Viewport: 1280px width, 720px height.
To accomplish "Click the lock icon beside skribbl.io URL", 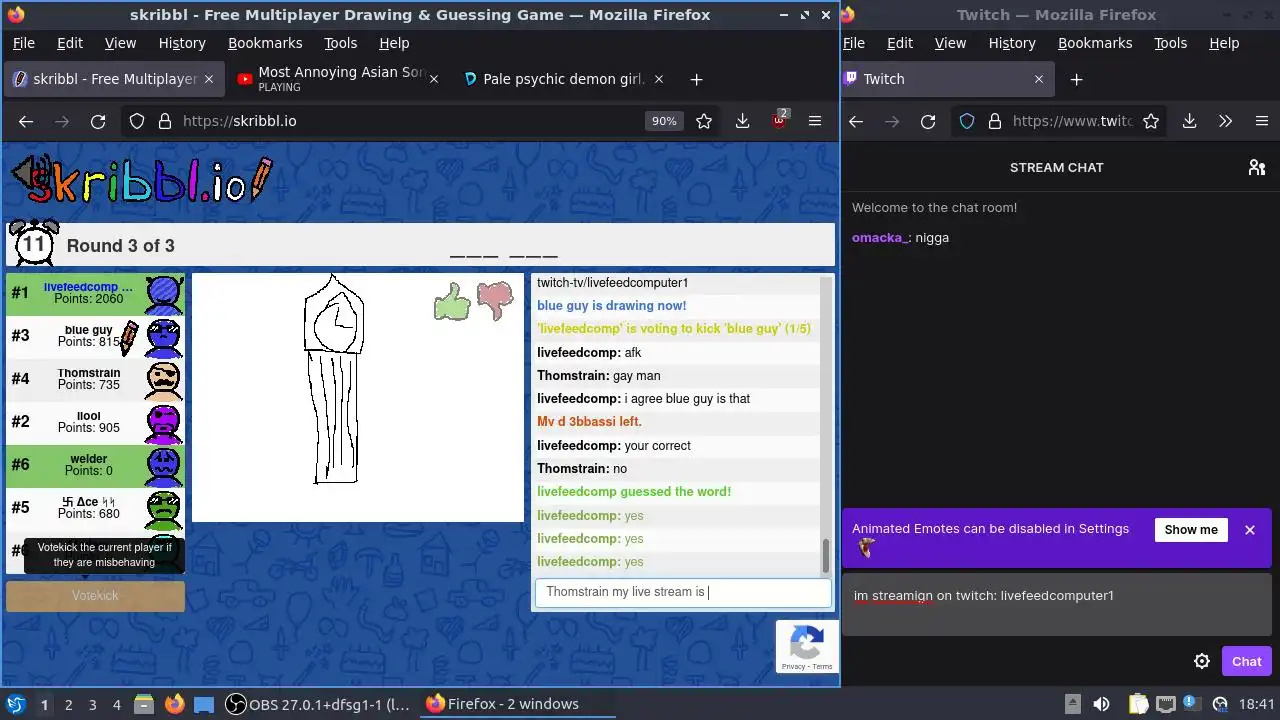I will [x=164, y=121].
